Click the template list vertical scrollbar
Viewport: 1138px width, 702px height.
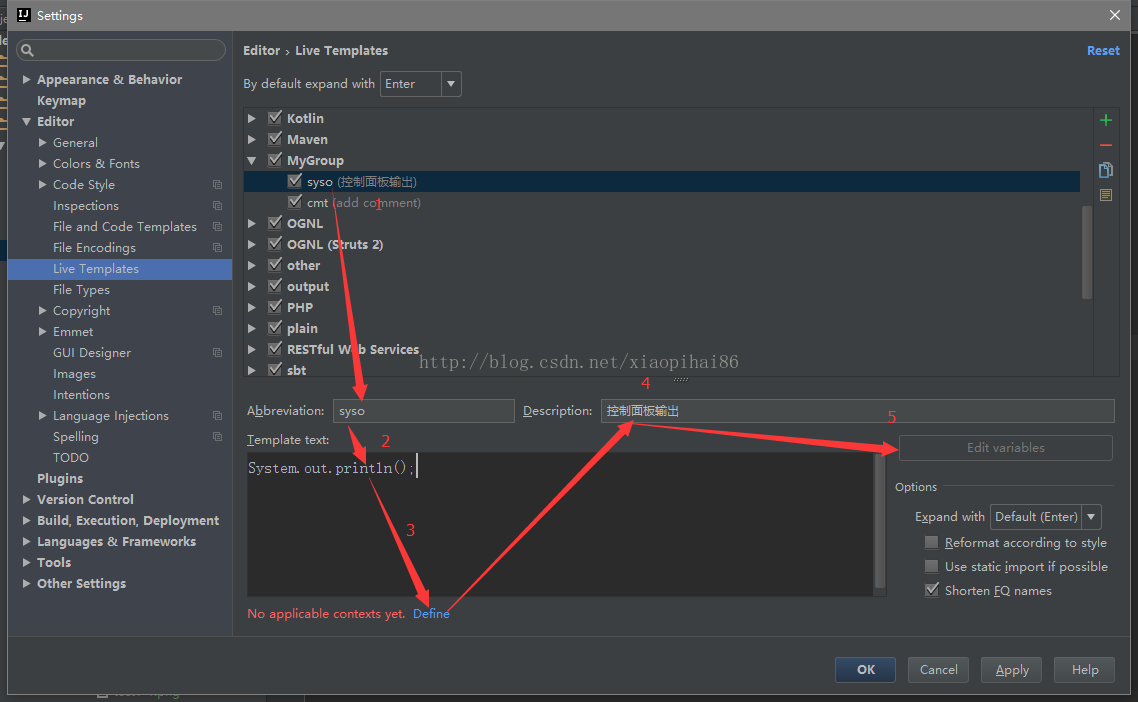click(1086, 252)
